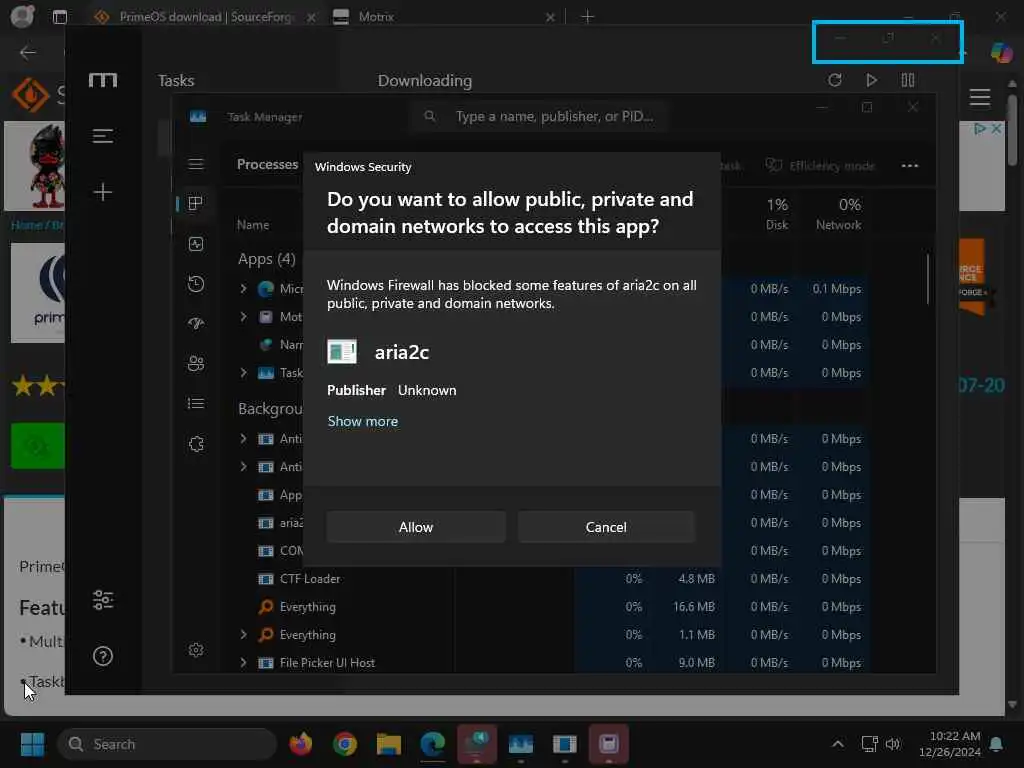The height and width of the screenshot is (768, 1024).
Task: Allow aria2c through Windows Firewall
Action: click(416, 527)
